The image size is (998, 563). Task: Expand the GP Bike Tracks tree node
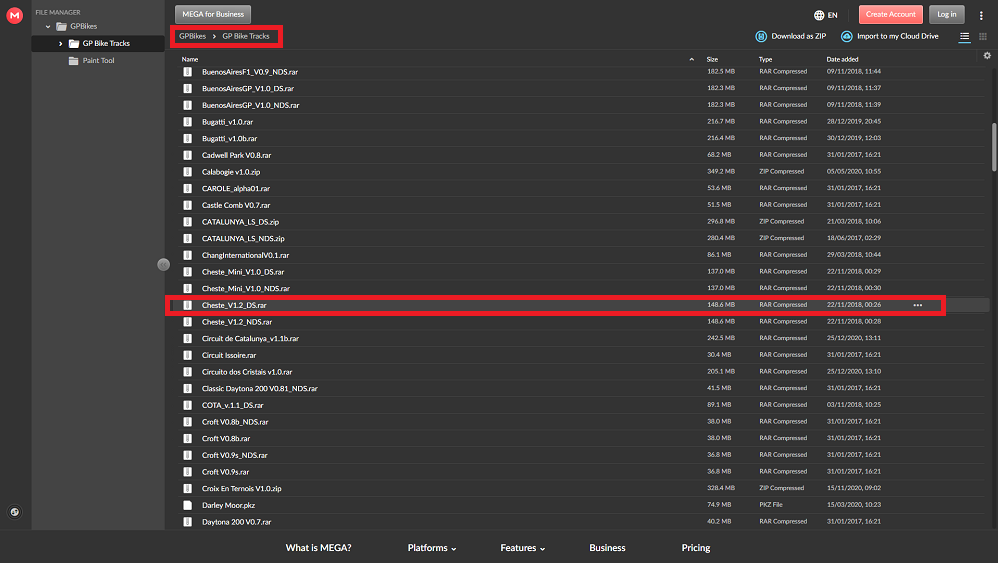[60, 44]
